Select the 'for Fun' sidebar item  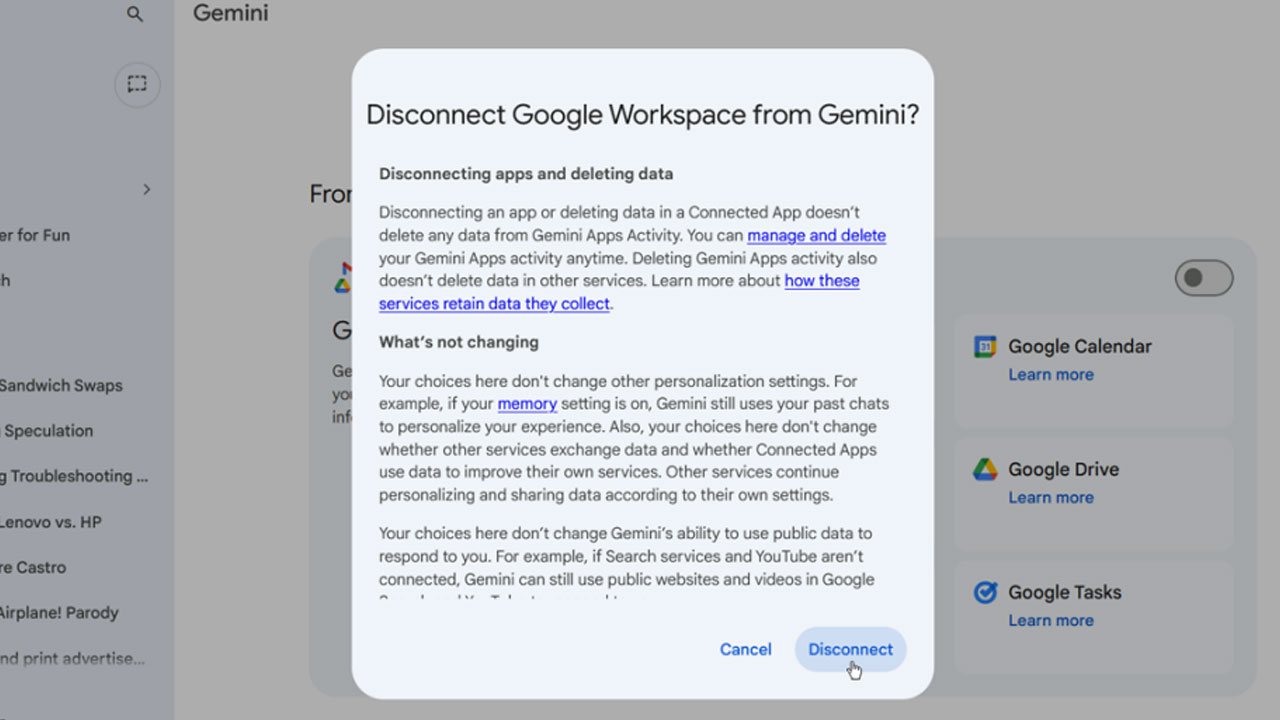tap(35, 236)
